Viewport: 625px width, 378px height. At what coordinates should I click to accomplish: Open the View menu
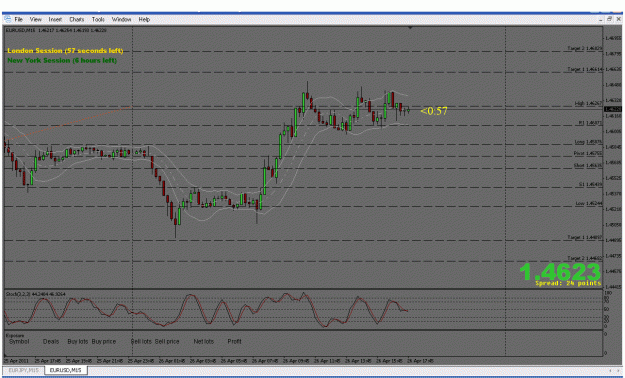[x=35, y=19]
